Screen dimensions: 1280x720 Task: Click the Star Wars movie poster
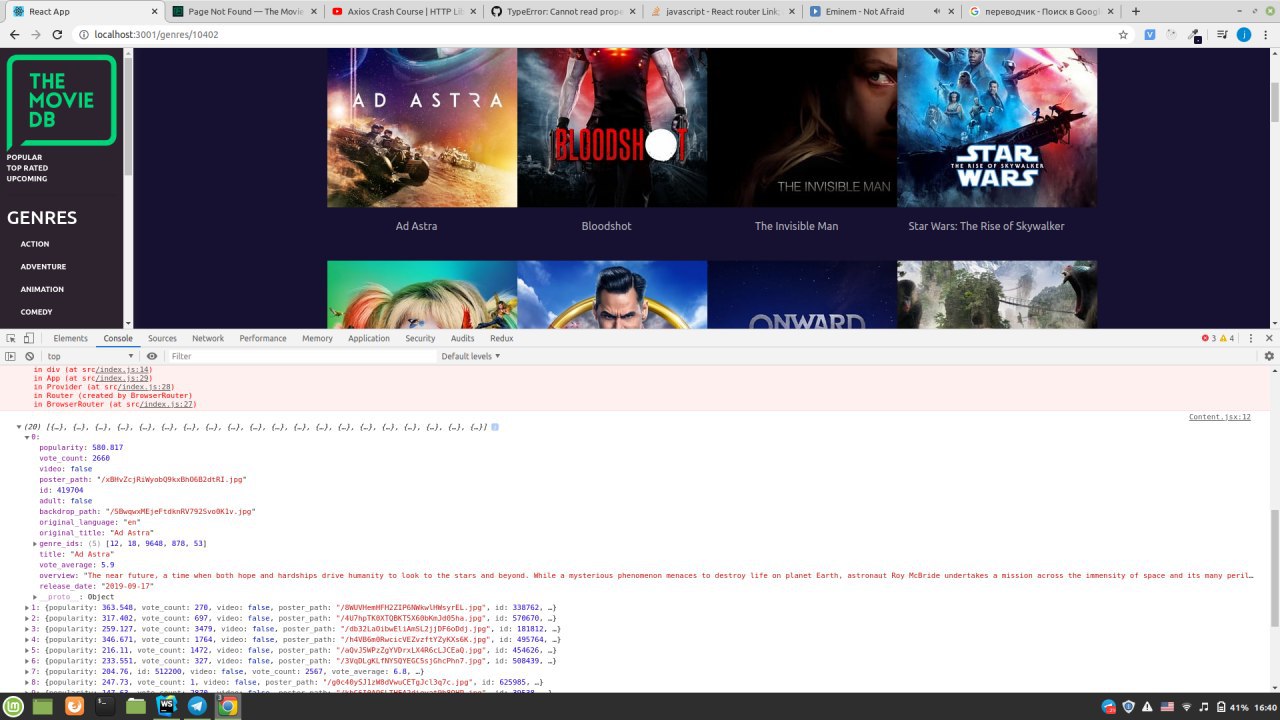[997, 127]
